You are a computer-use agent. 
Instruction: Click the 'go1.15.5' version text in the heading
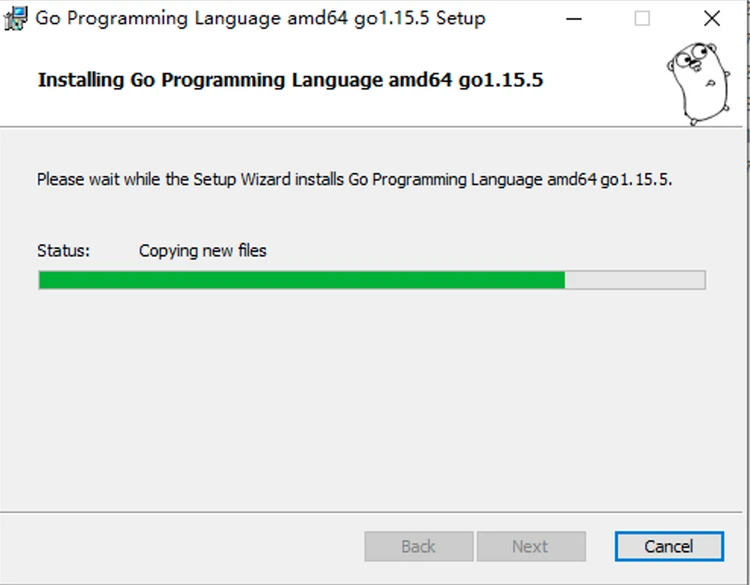pyautogui.click(x=501, y=80)
